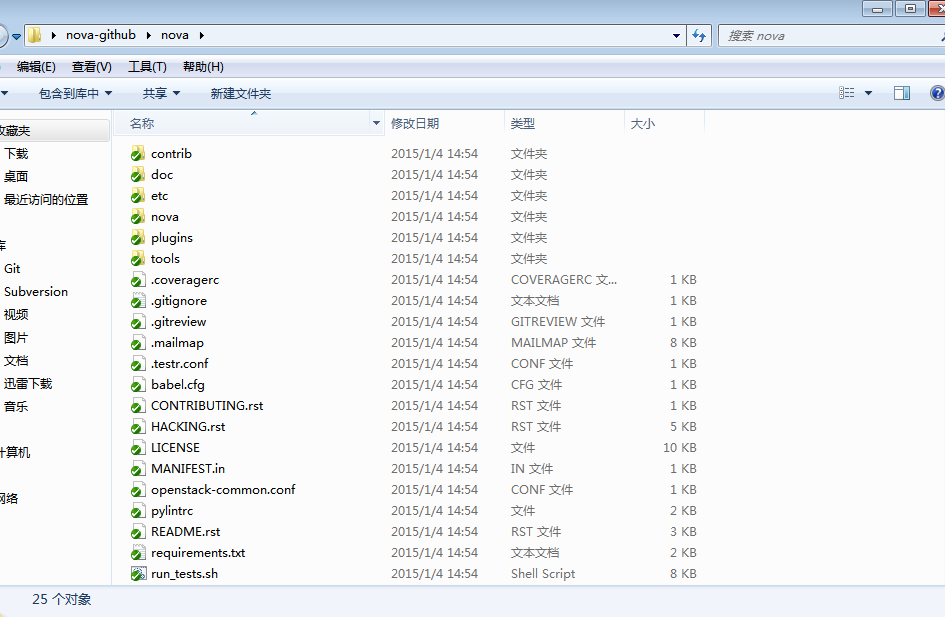Sort by the 名称 column header

142,123
